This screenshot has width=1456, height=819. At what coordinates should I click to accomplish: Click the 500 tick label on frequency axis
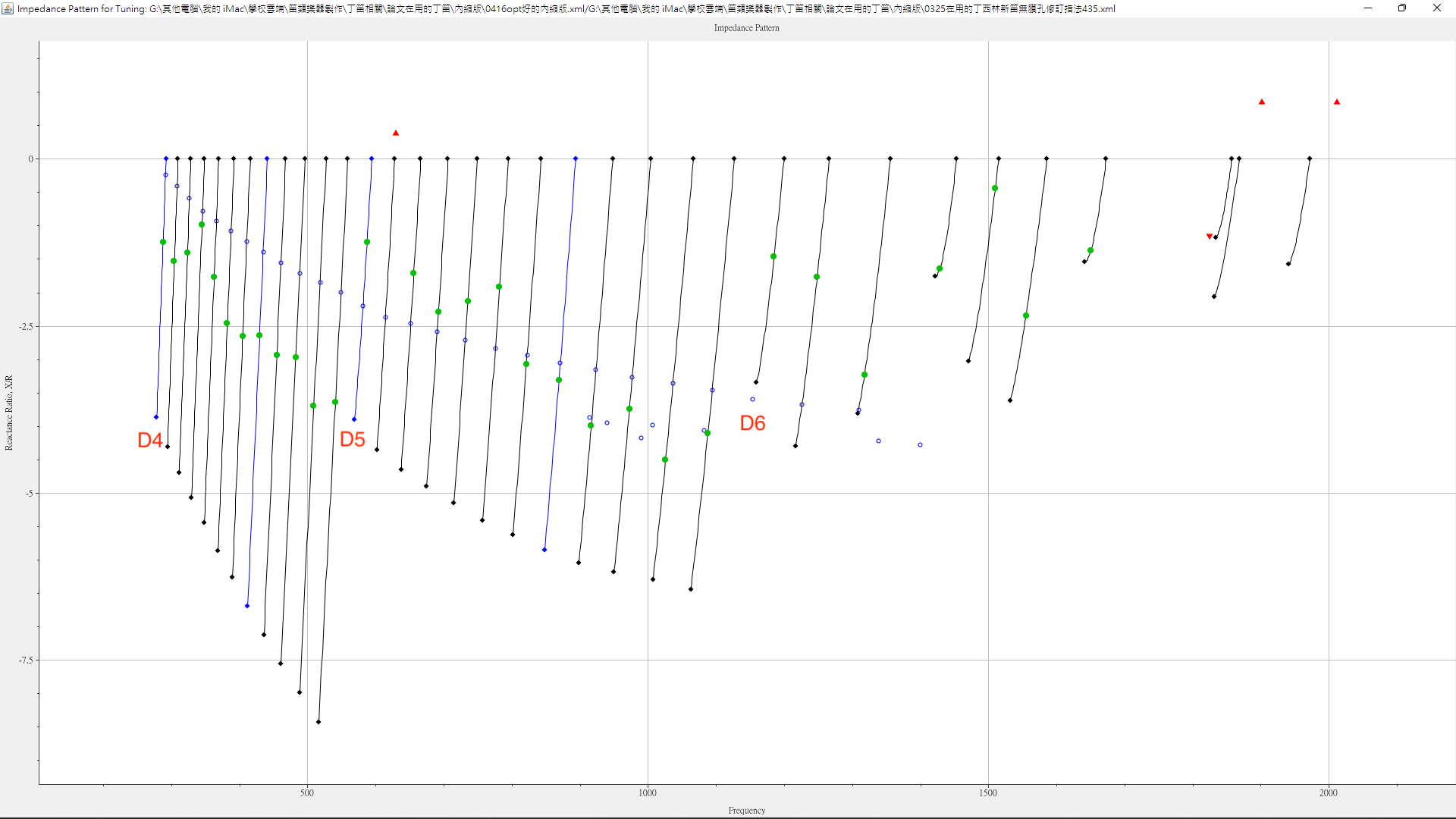(306, 793)
